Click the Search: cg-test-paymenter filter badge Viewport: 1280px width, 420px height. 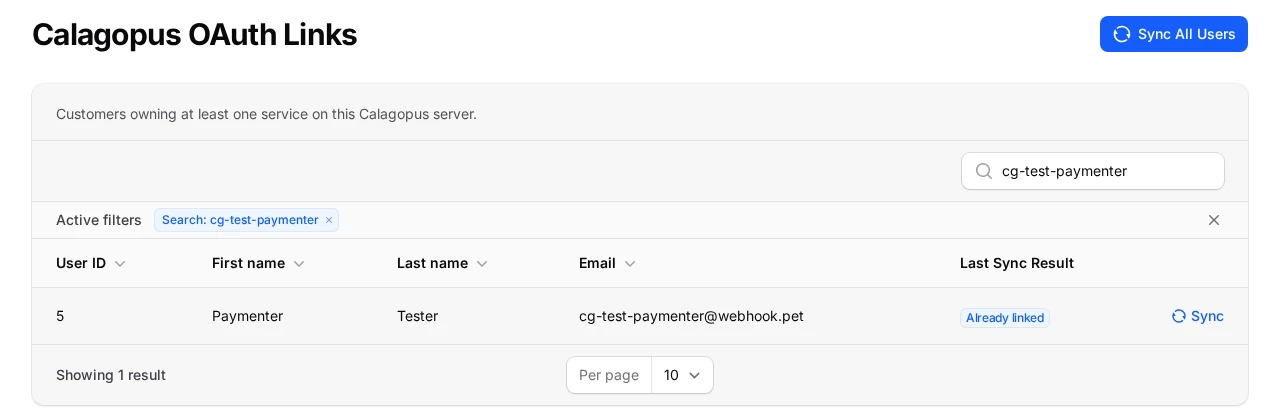tap(246, 220)
